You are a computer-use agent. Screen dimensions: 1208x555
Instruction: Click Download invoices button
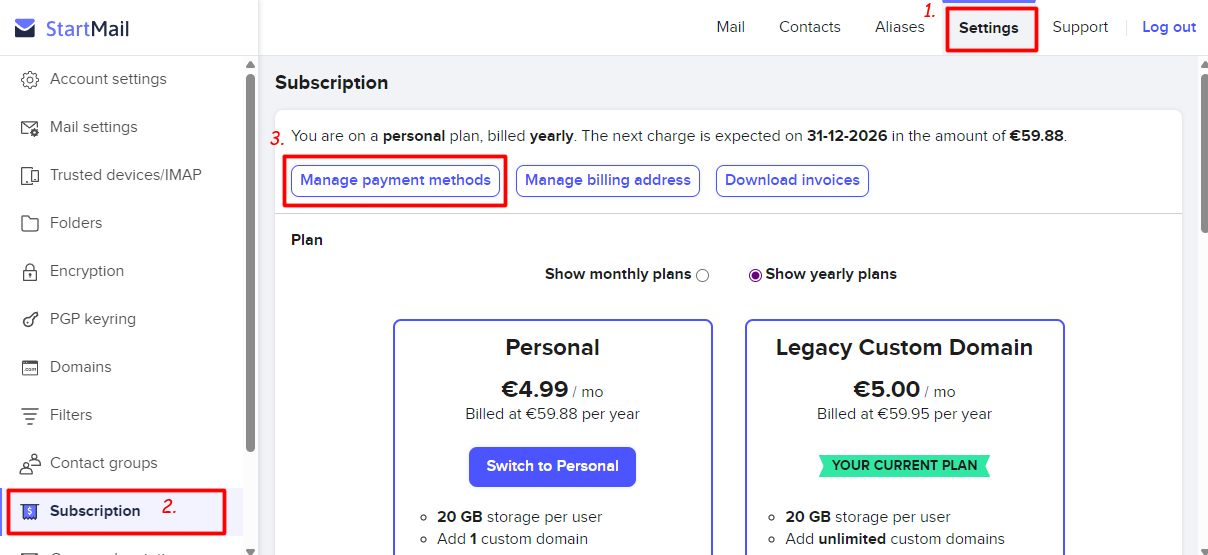pos(792,180)
